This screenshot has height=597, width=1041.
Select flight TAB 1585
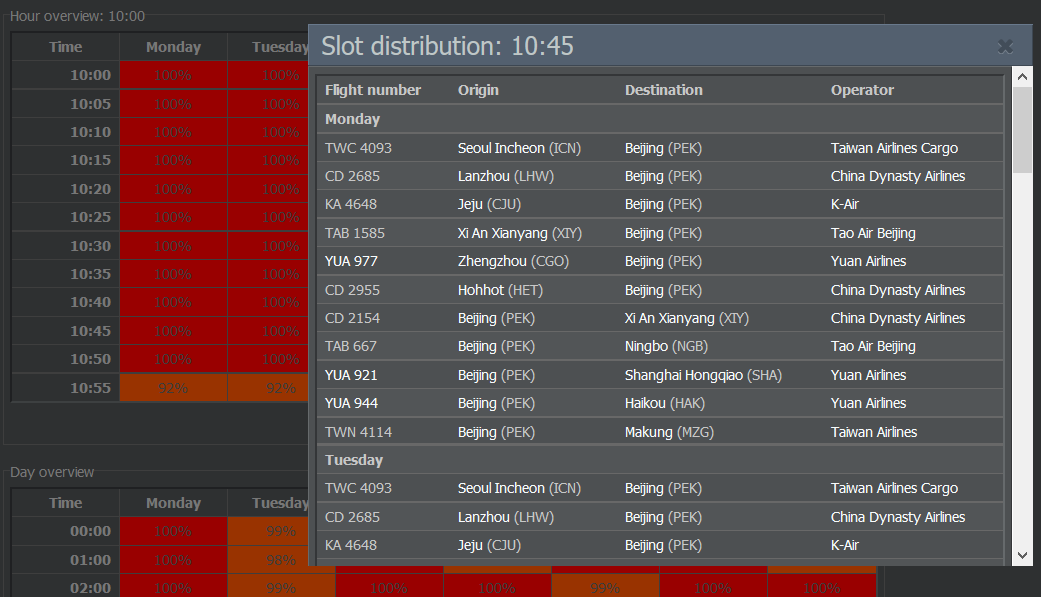click(x=355, y=233)
